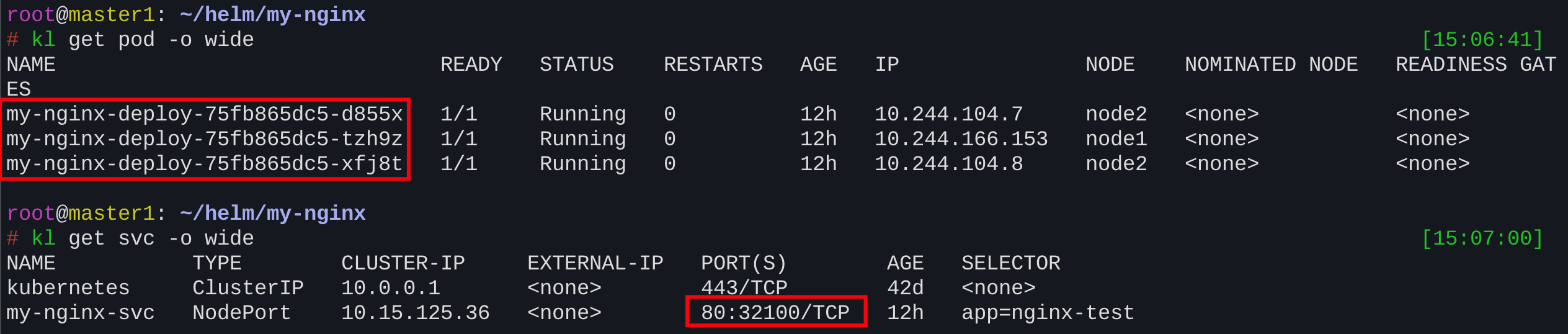The width and height of the screenshot is (1568, 334).
Task: Click cluster IP 10.0.0.1
Action: (x=390, y=288)
